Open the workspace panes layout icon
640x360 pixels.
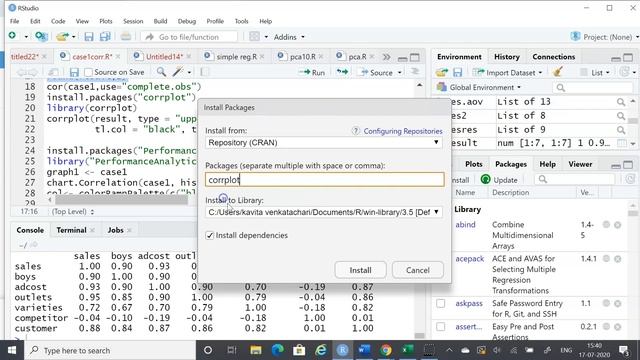(x=254, y=37)
